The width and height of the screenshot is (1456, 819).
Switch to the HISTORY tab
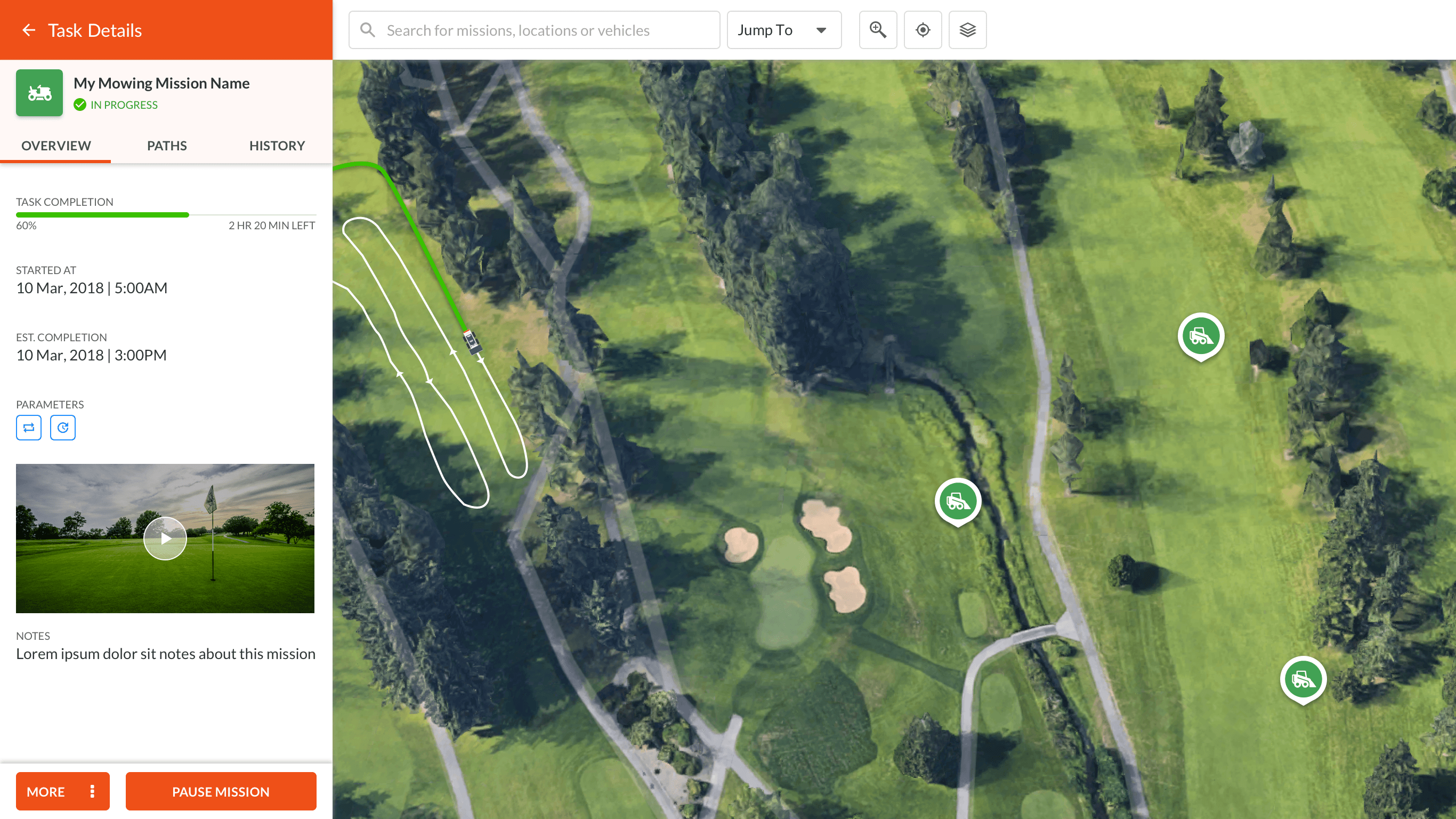[277, 146]
